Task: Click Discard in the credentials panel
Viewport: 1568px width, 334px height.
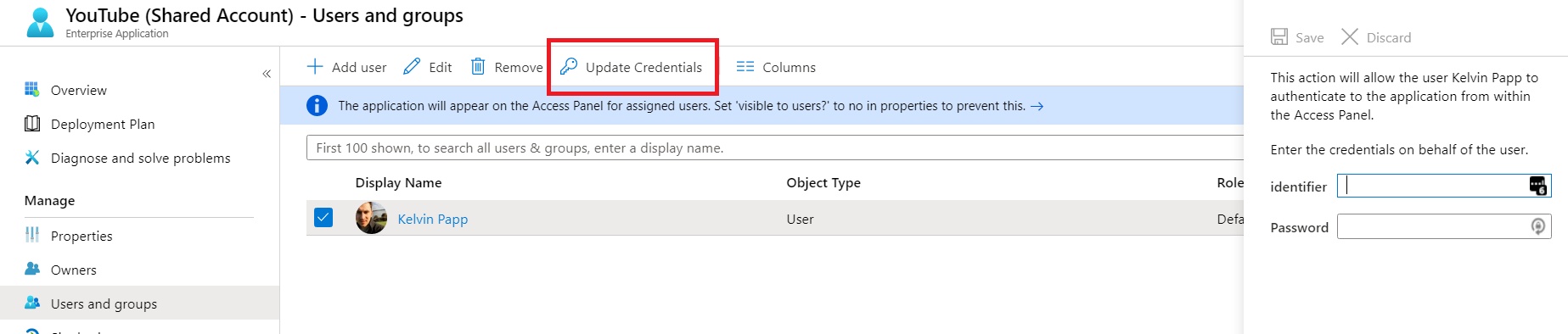Action: [x=1375, y=37]
